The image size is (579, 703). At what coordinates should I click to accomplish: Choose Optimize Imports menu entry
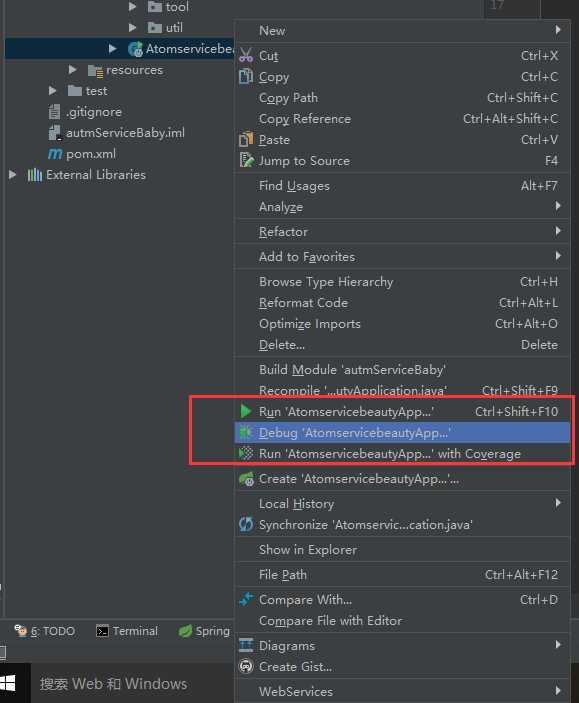[x=402, y=324]
